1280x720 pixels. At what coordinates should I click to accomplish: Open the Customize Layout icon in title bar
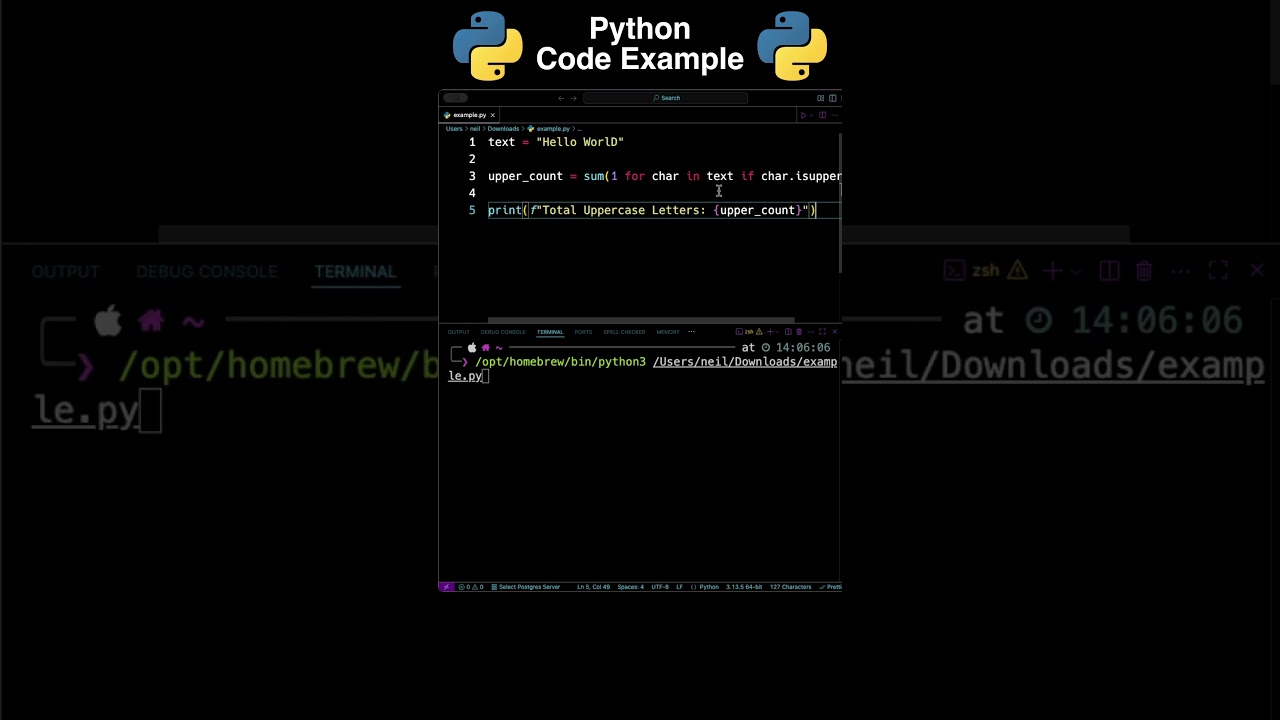[x=821, y=98]
